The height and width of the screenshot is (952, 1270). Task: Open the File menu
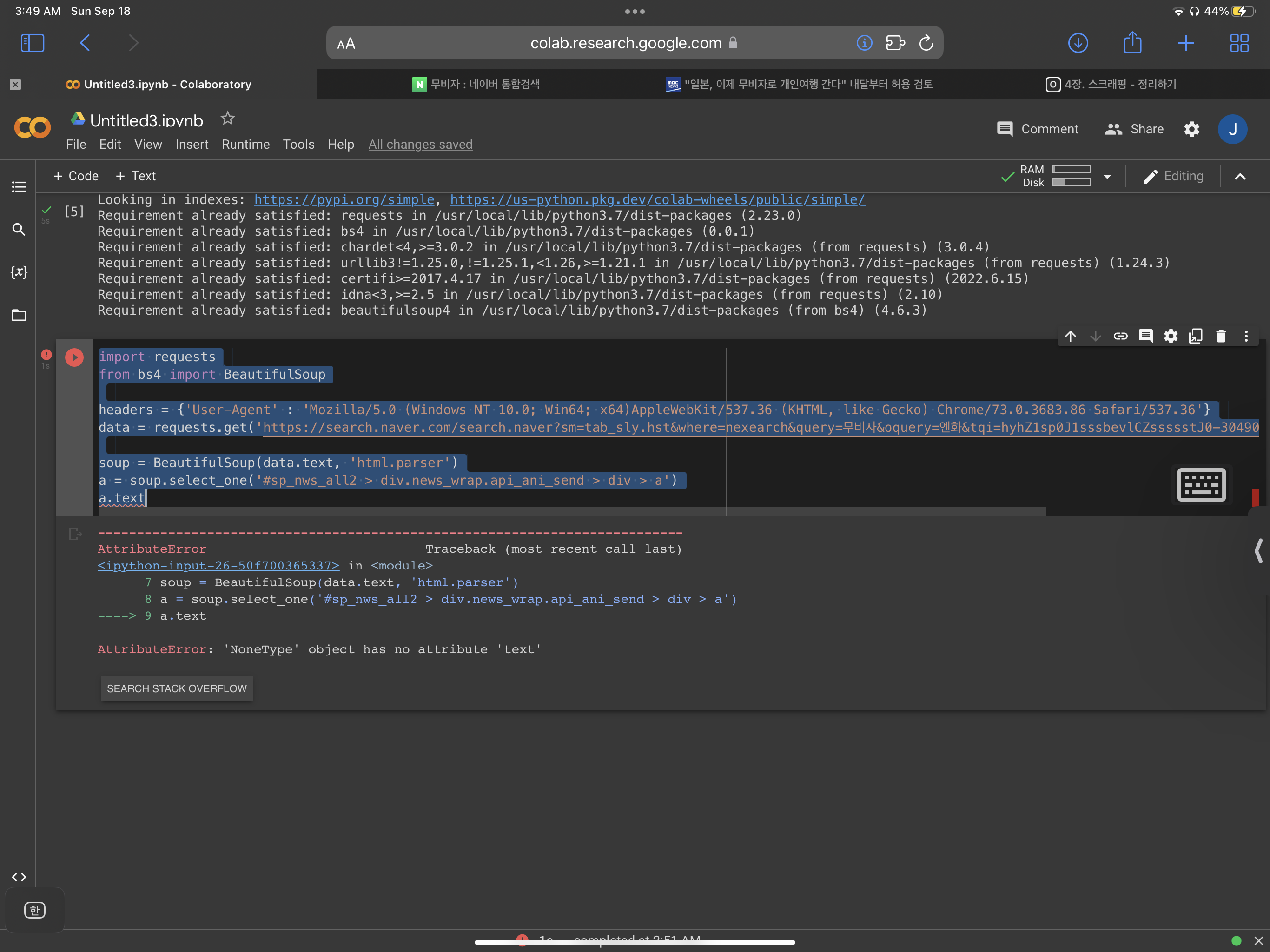pos(76,144)
